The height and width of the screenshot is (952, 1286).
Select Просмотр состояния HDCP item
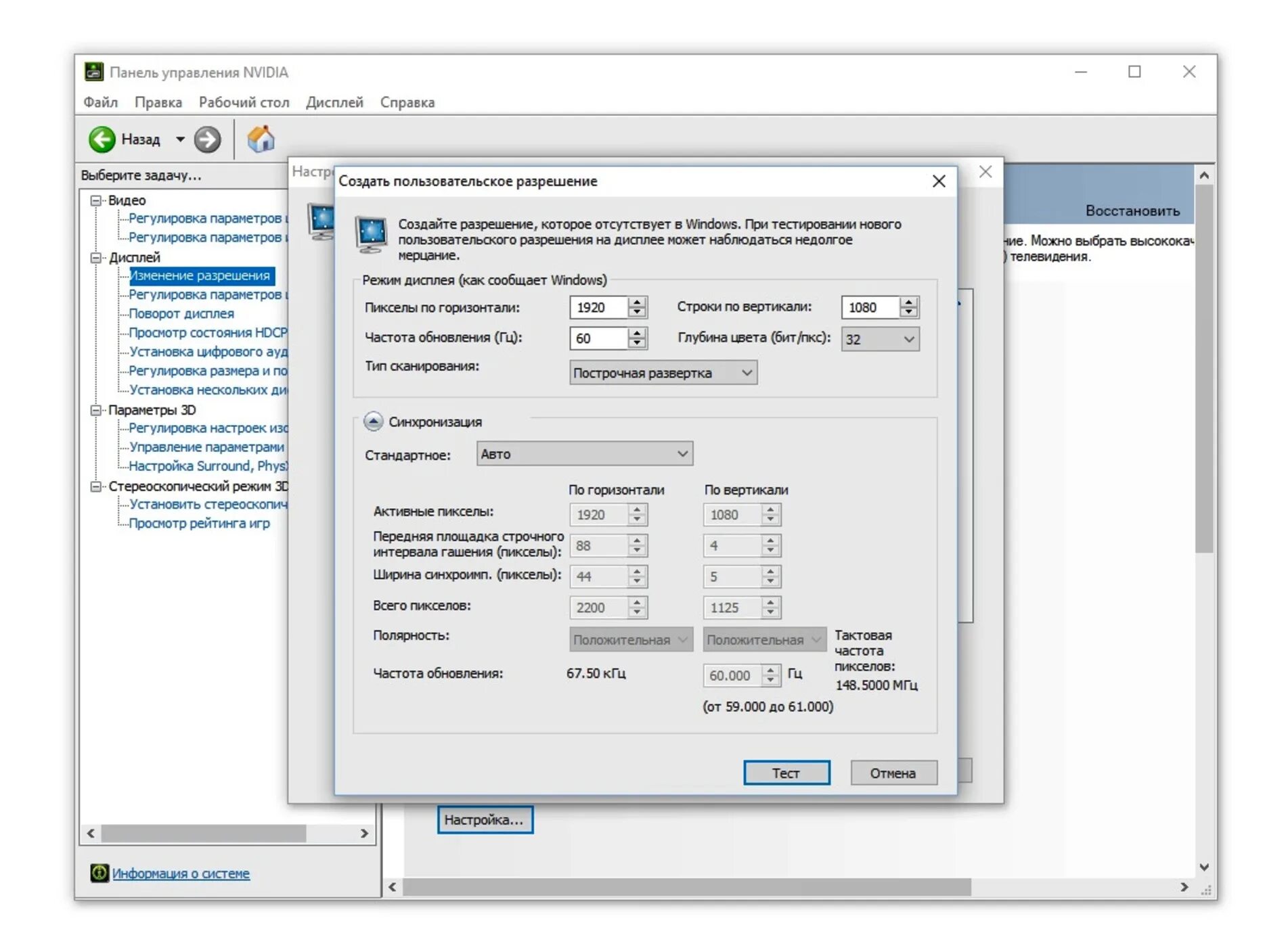point(208,333)
